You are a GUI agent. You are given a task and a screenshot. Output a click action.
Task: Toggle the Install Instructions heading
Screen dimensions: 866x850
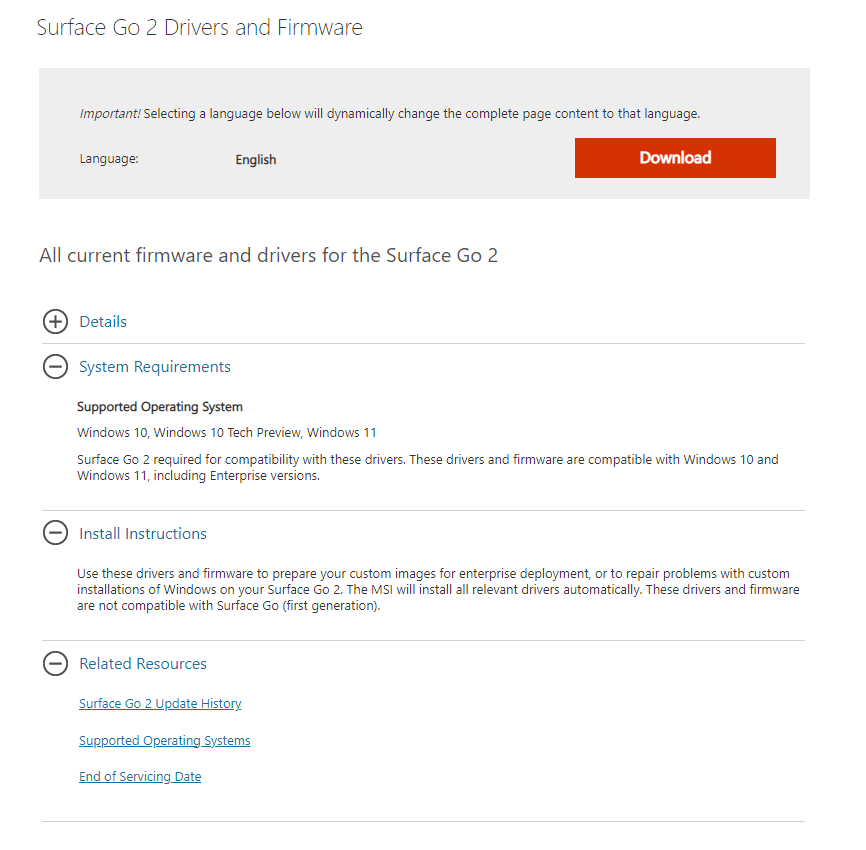143,534
